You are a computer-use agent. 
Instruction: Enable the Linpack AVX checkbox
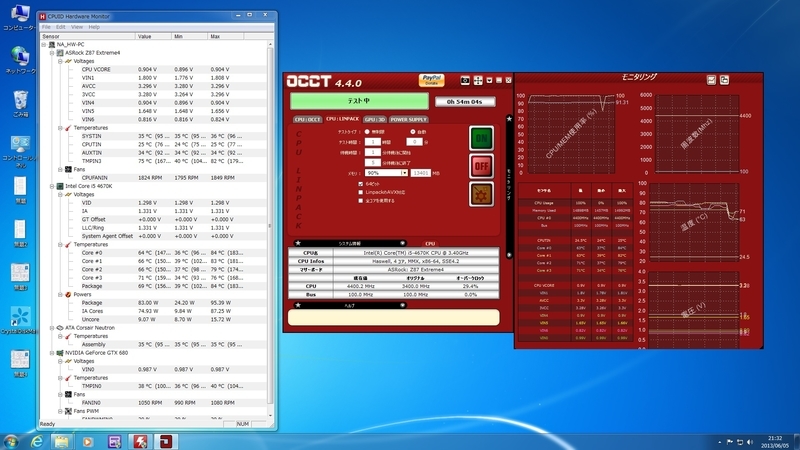point(361,192)
